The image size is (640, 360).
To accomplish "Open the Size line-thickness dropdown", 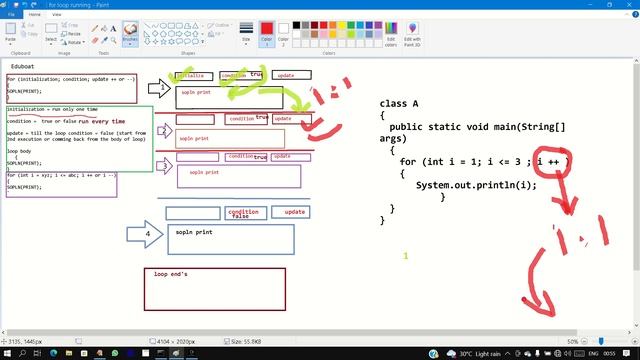I will click(246, 34).
